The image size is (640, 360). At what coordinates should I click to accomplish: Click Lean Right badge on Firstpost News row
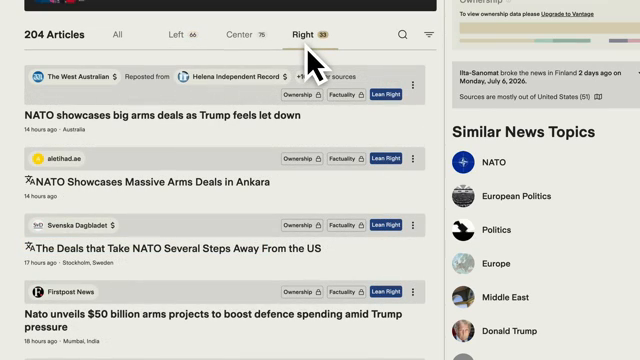pyautogui.click(x=386, y=292)
